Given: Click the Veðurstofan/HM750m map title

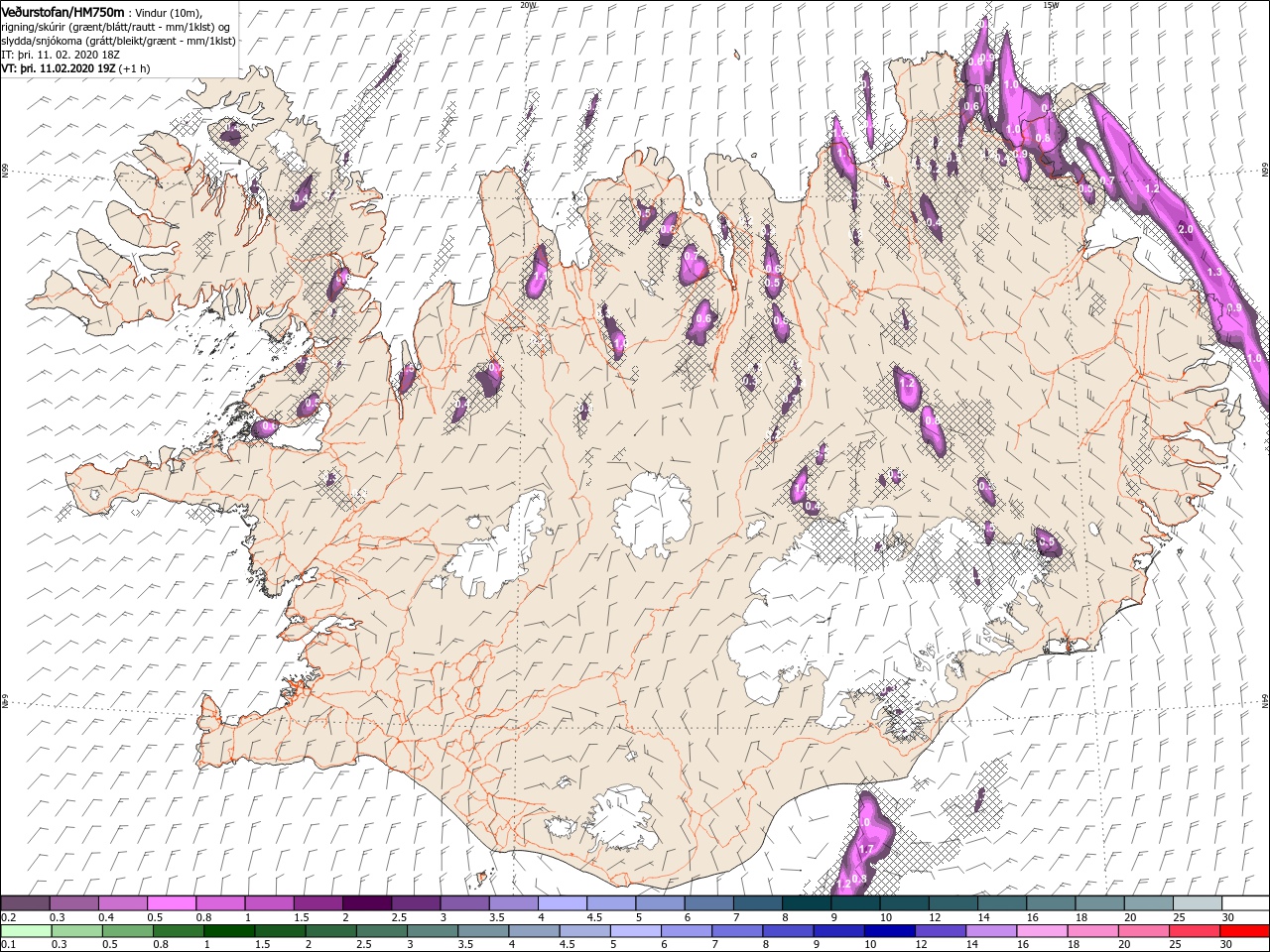Looking at the screenshot, I should coord(63,11).
